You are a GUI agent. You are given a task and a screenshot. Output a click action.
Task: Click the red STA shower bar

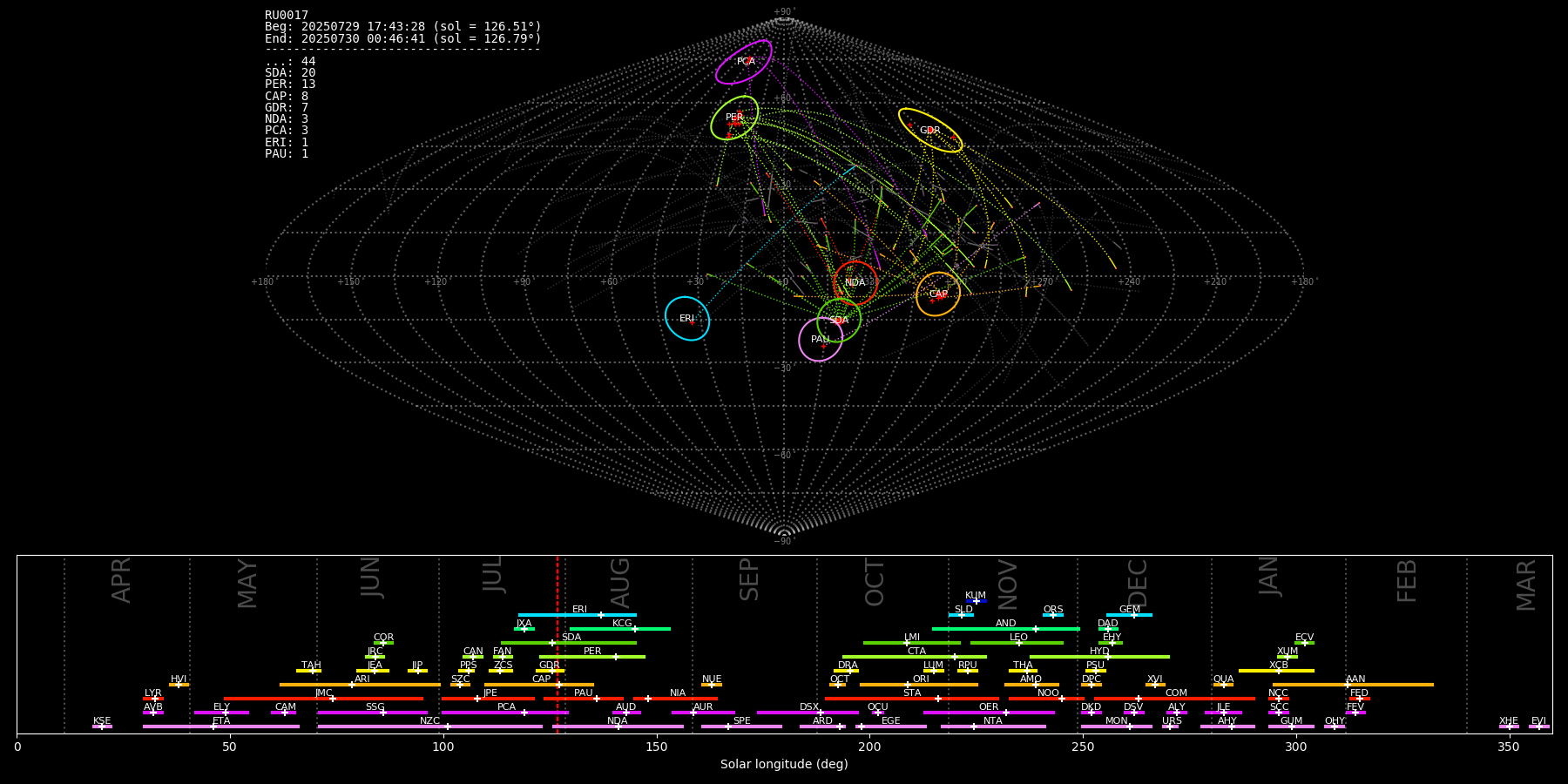tap(912, 699)
